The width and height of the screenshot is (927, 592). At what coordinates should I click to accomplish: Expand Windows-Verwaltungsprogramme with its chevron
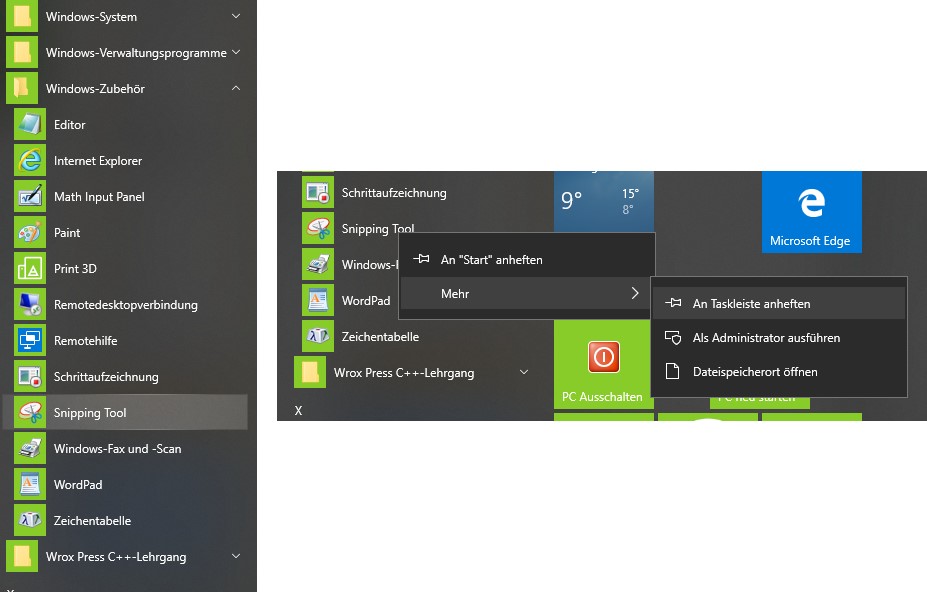coord(236,53)
